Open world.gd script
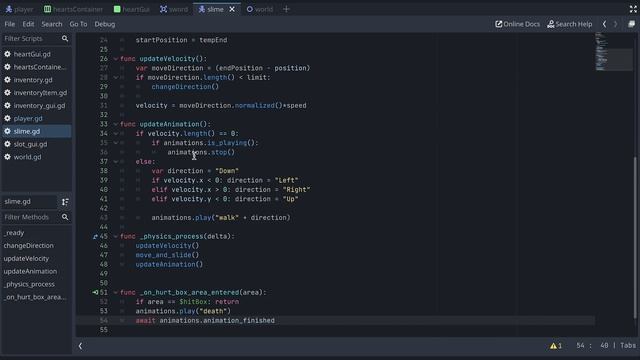Image resolution: width=640 pixels, height=360 pixels. (27, 157)
